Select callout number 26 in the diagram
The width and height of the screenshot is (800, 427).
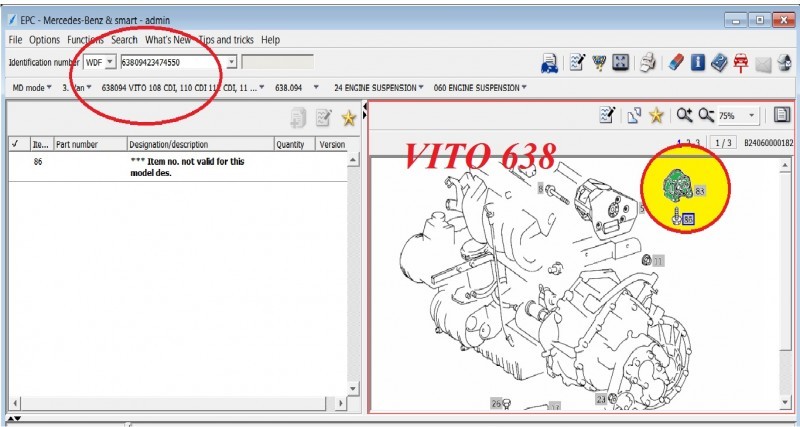[496, 404]
